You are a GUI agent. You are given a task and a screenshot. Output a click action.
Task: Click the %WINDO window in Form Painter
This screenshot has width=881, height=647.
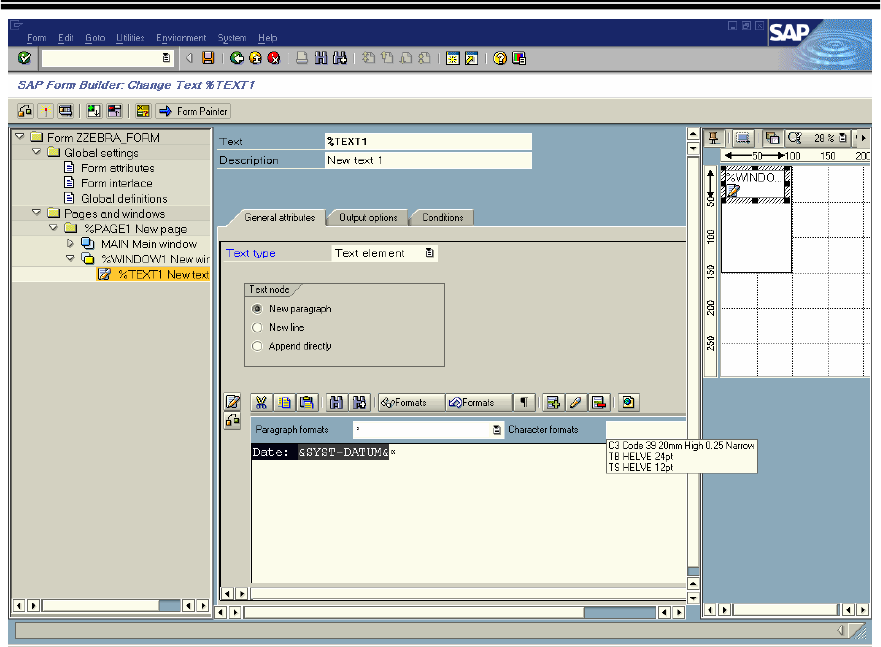pos(755,183)
